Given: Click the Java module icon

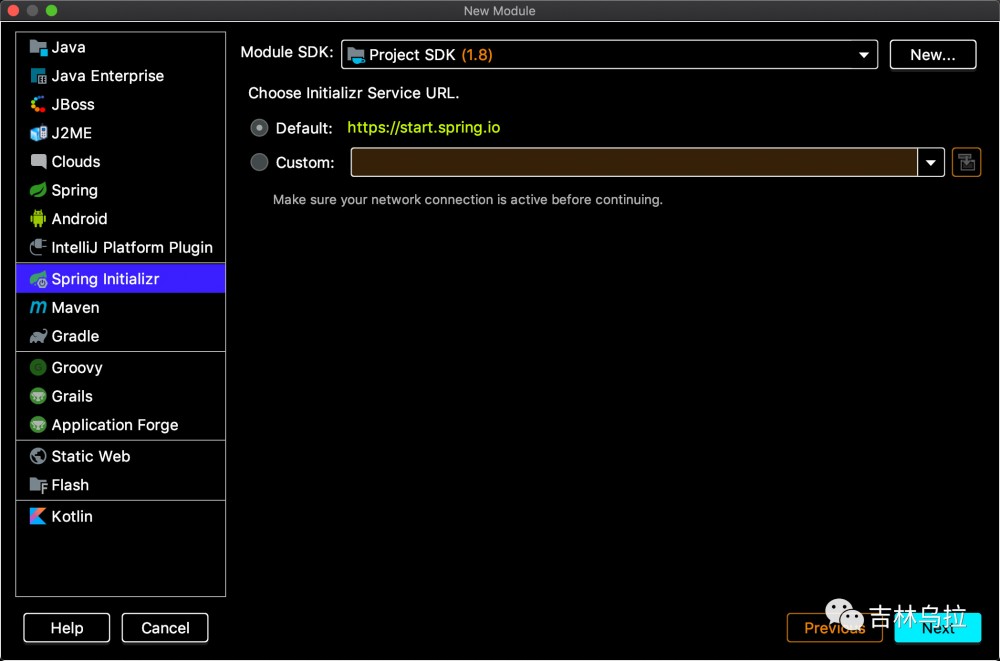Looking at the screenshot, I should pyautogui.click(x=38, y=47).
